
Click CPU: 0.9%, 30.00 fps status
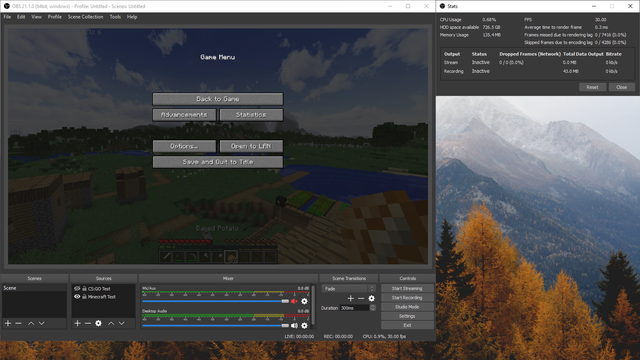[x=384, y=336]
